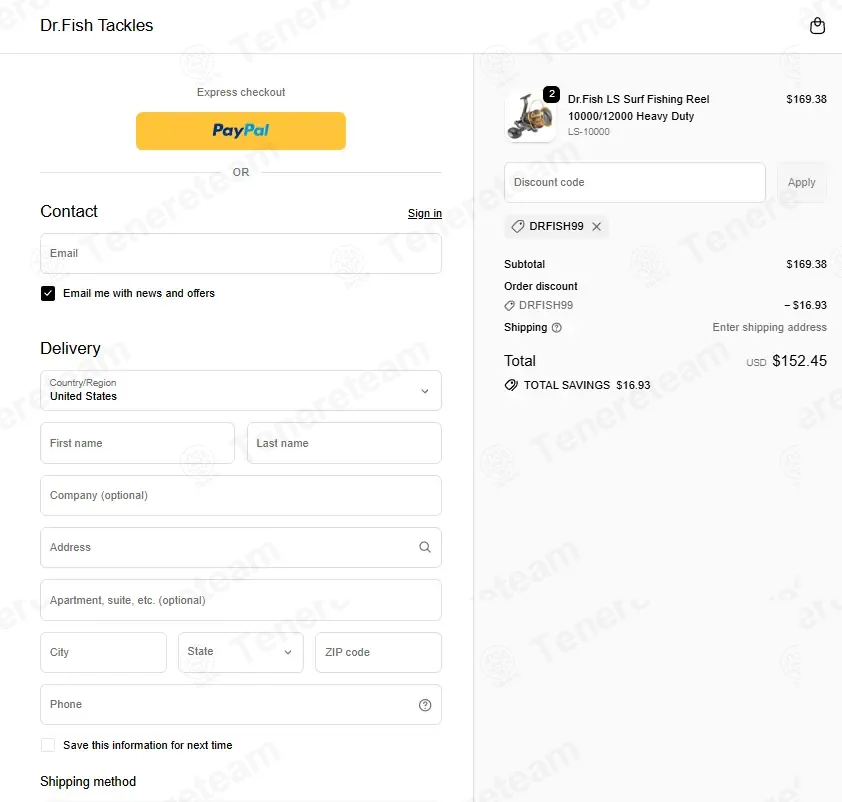Click the order discount amount – $16.93
This screenshot has height=802, width=842.
coord(805,305)
